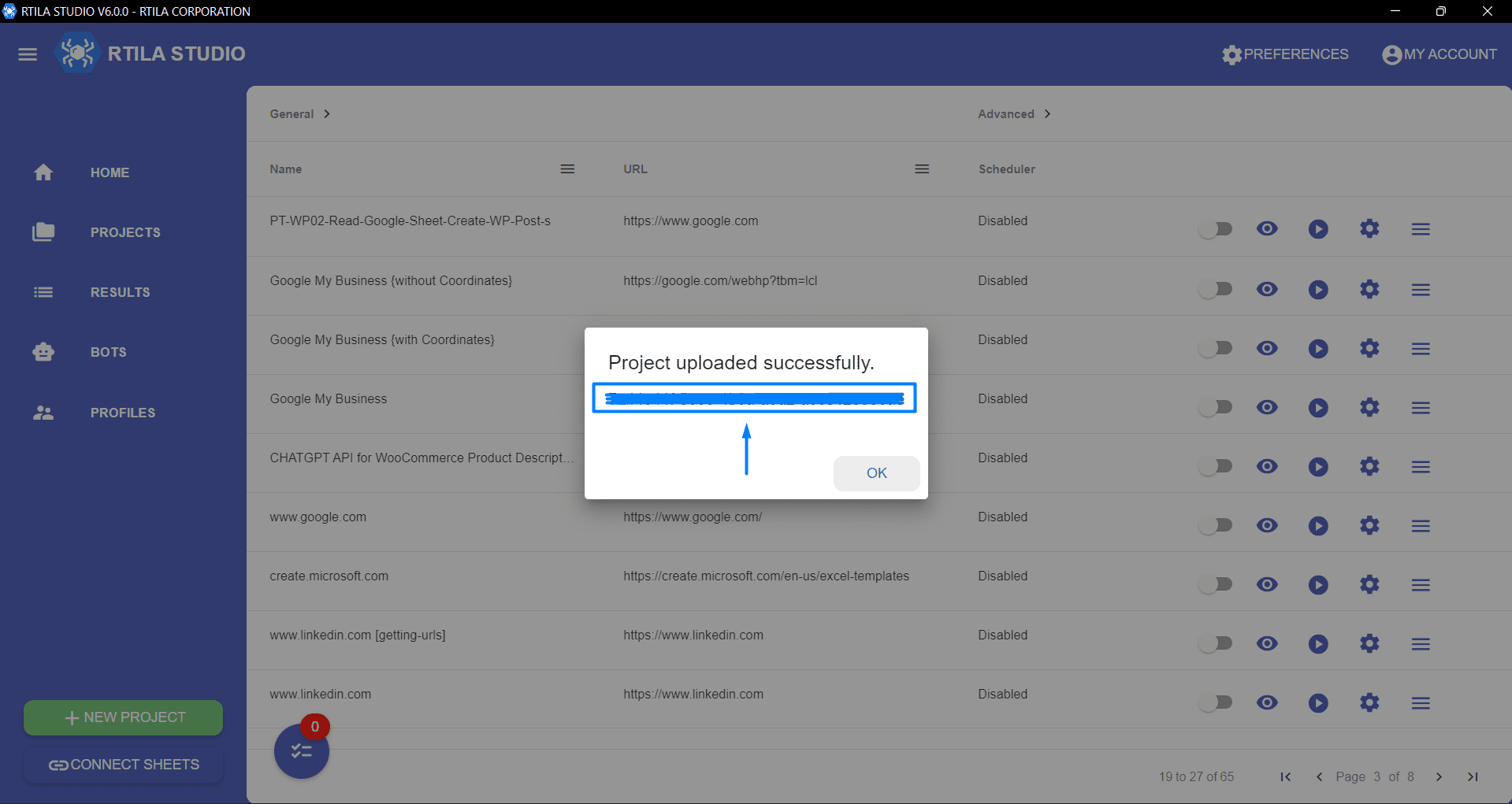Viewport: 1512px width, 804px height.
Task: Run the CHATGPT API WooCommerce project
Action: point(1318,467)
